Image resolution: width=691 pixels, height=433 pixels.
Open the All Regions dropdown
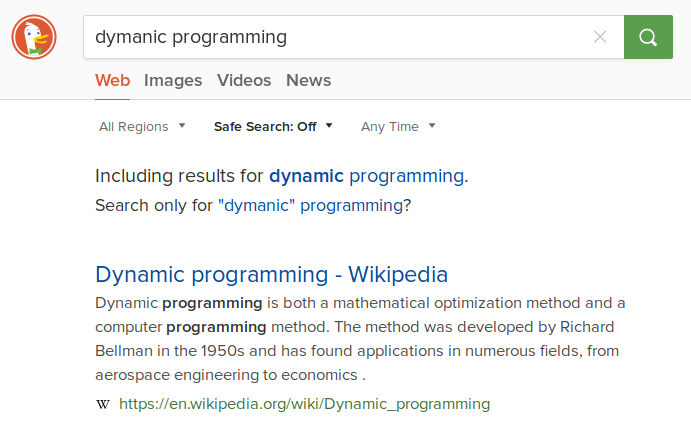(142, 127)
